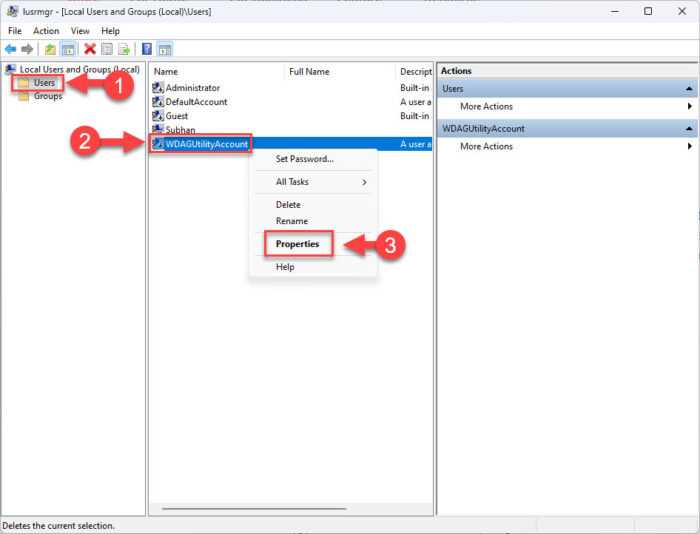Screen dimensions: 700x534
Task: Minimize the lusrmgr window
Action: (x=615, y=11)
